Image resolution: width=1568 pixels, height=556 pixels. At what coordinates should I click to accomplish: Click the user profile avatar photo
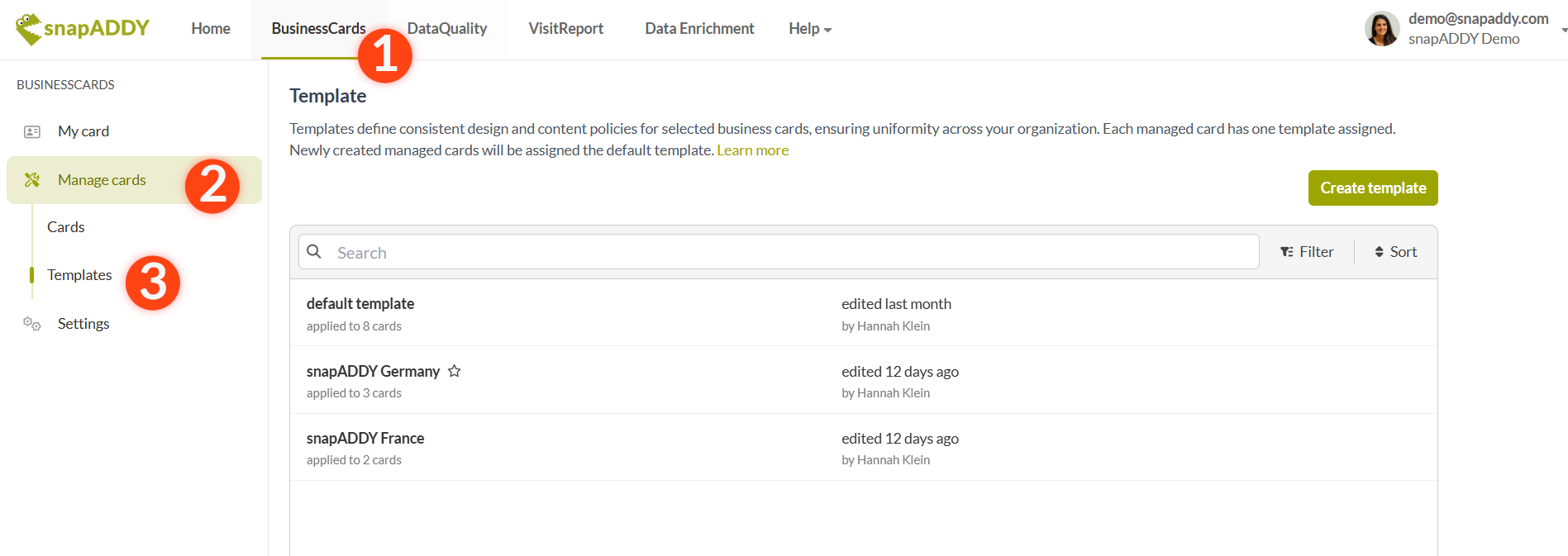1381,29
